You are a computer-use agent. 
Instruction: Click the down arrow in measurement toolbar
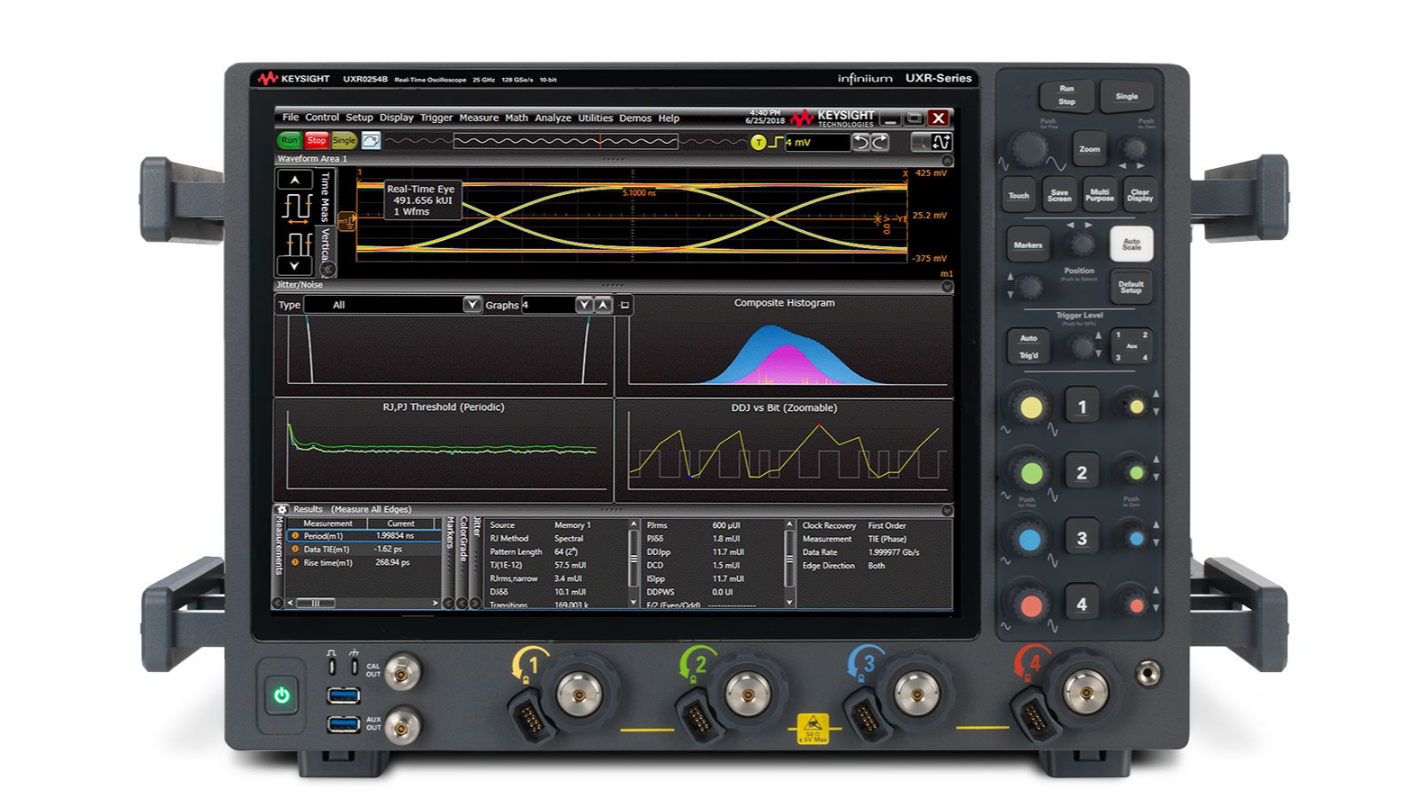pyautogui.click(x=294, y=266)
